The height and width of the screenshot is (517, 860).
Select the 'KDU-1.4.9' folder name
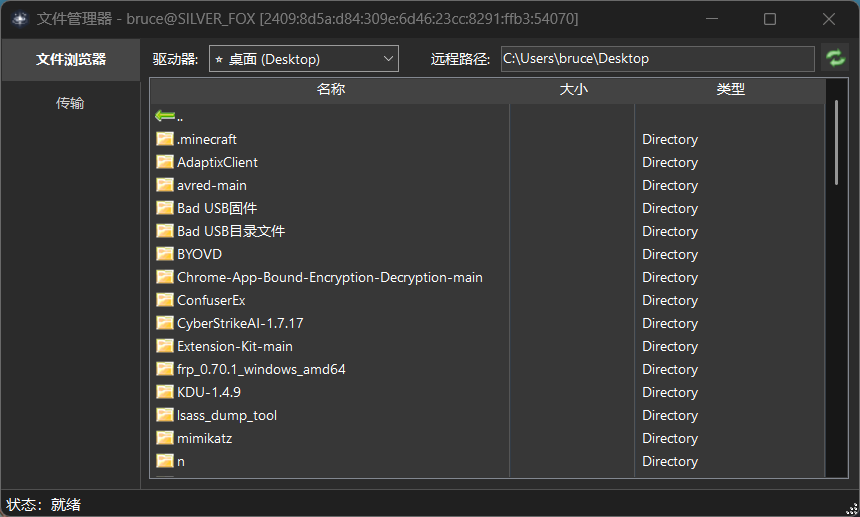click(209, 393)
